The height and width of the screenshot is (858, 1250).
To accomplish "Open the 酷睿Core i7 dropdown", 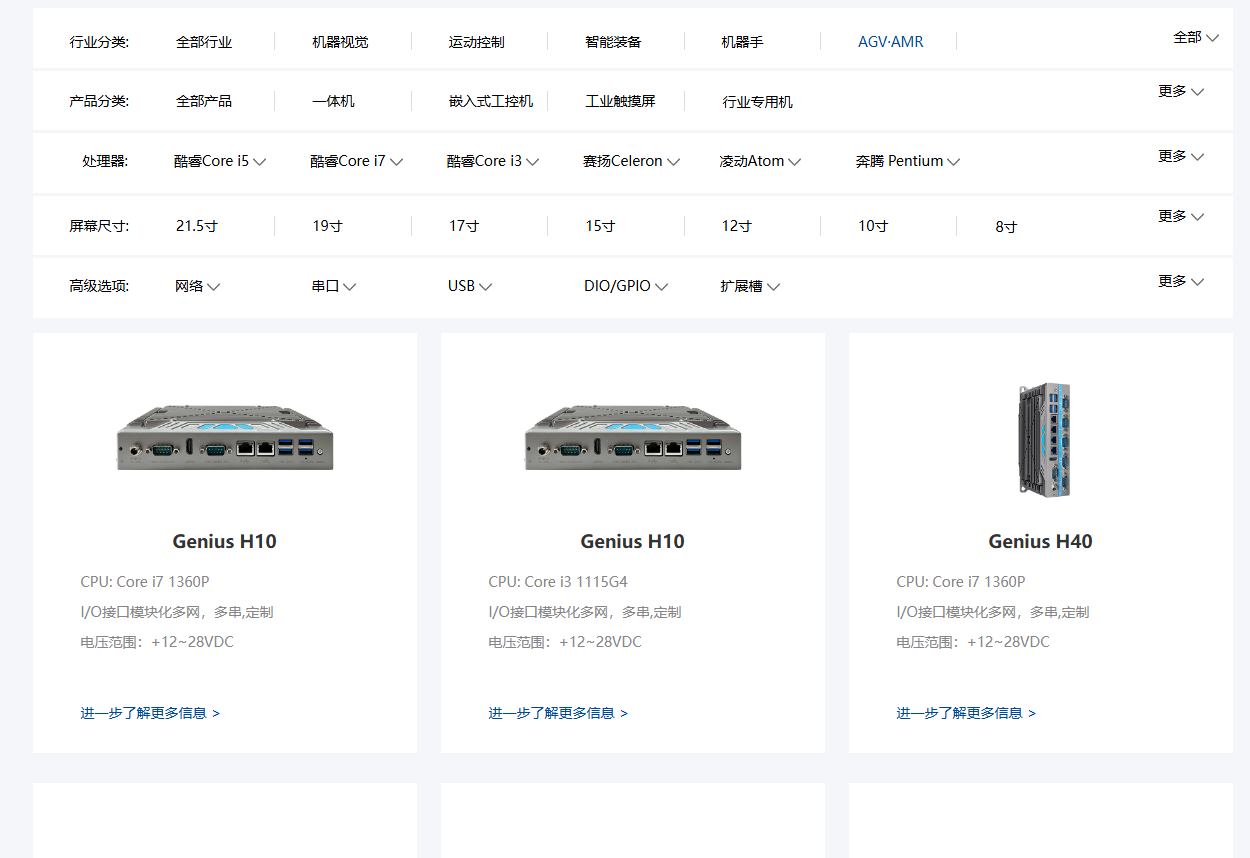I will click(x=357, y=161).
